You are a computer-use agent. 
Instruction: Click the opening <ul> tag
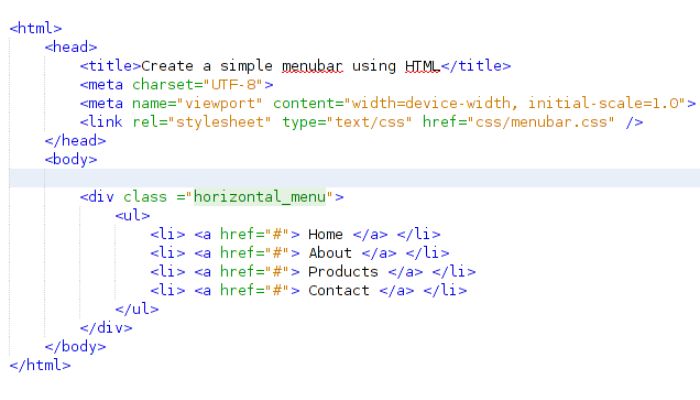tap(132, 216)
